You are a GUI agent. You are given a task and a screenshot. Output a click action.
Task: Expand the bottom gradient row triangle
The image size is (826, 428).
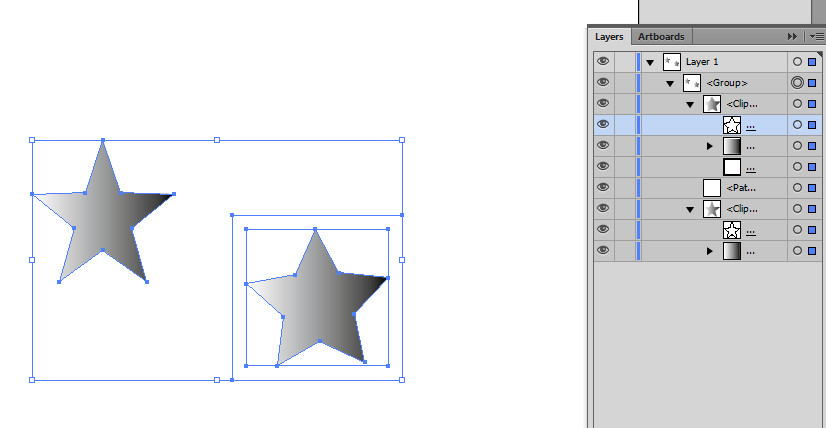(x=710, y=251)
